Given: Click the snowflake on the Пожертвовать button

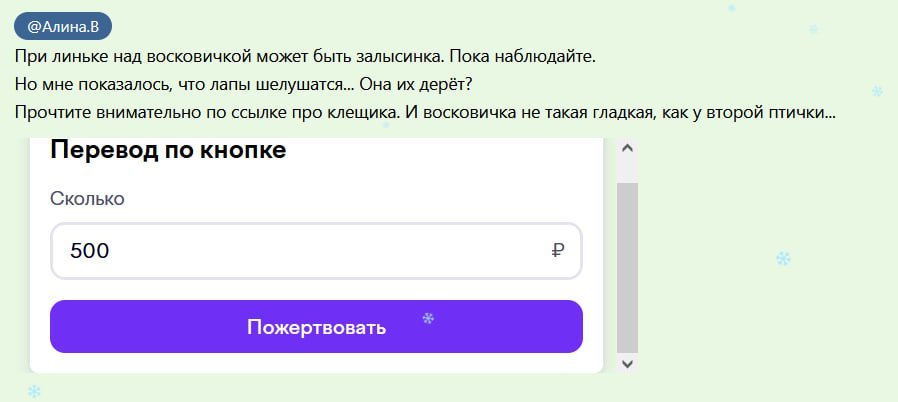Looking at the screenshot, I should click(428, 319).
